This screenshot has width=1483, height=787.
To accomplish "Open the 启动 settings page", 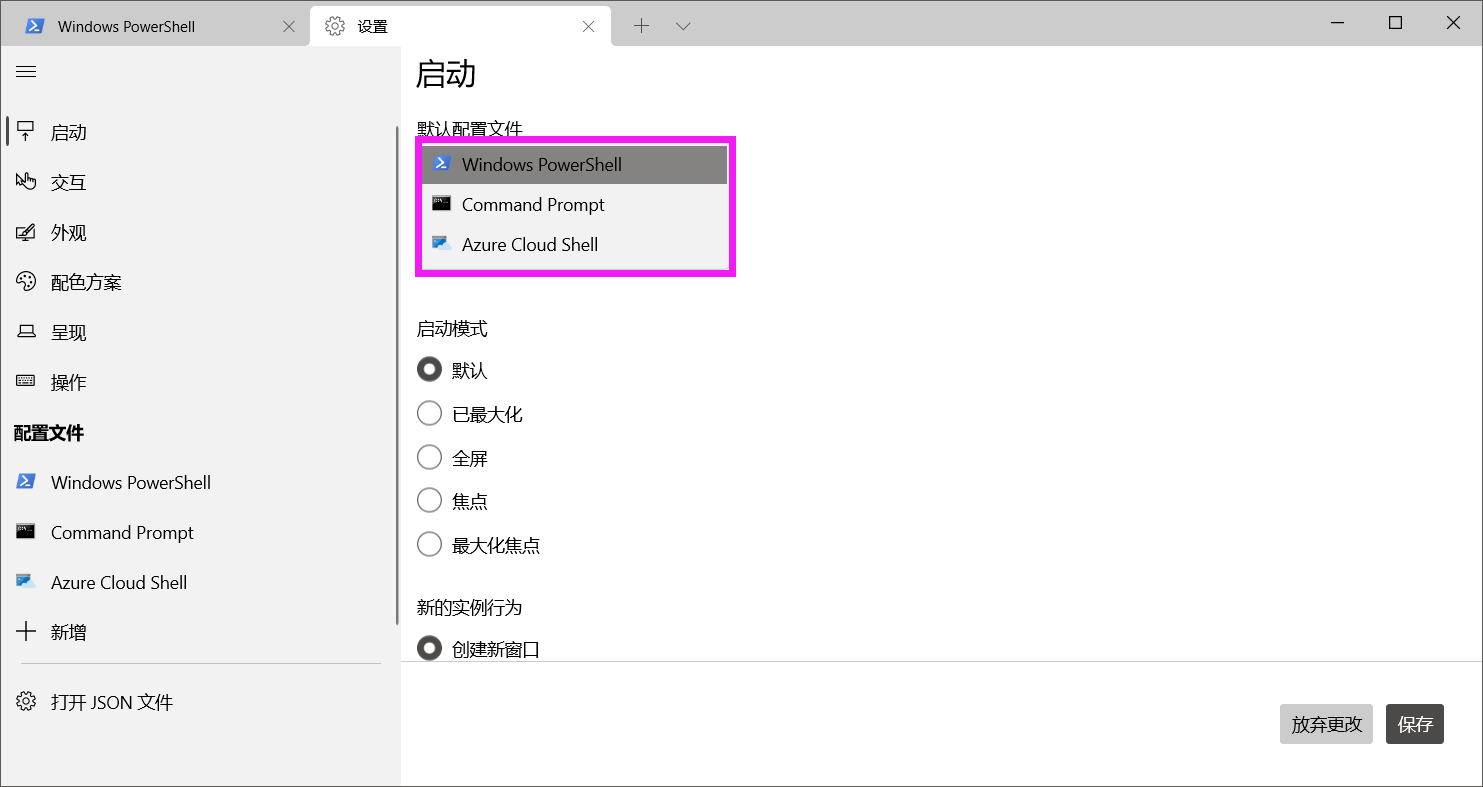I will (200, 132).
